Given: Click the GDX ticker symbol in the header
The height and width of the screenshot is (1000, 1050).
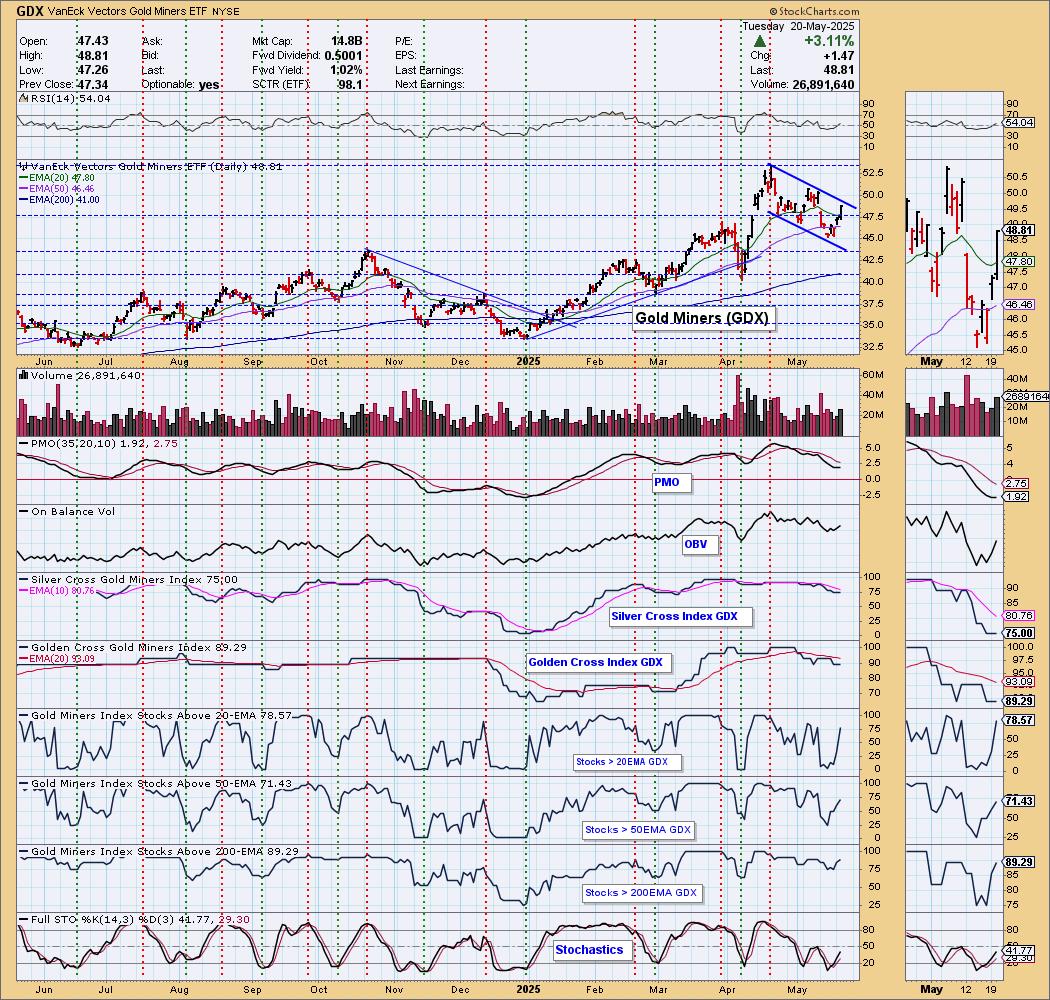Looking at the screenshot, I should click(30, 11).
